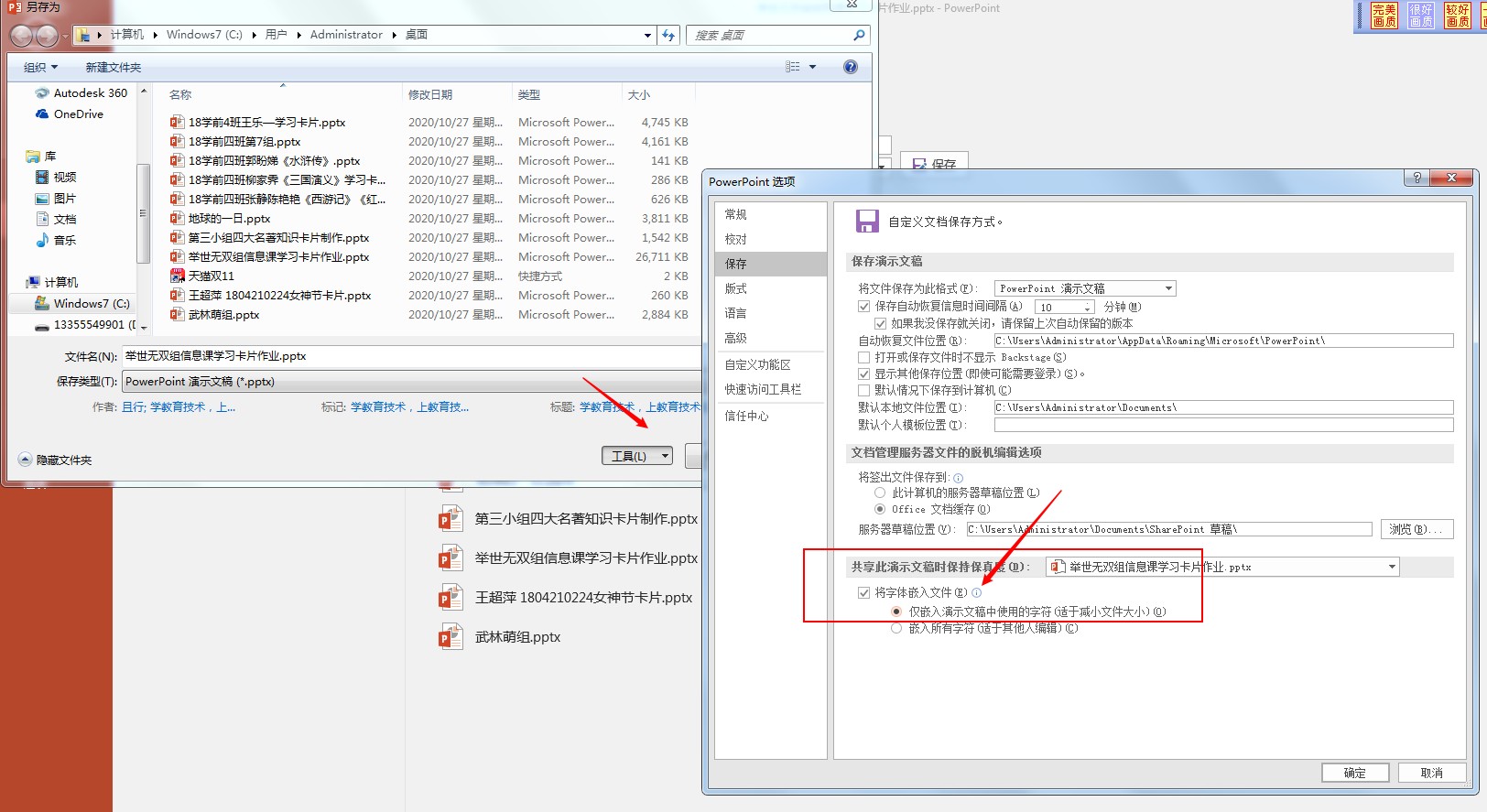Click icon of 地球的一日.pptx file
The height and width of the screenshot is (812, 1487).
[x=177, y=218]
